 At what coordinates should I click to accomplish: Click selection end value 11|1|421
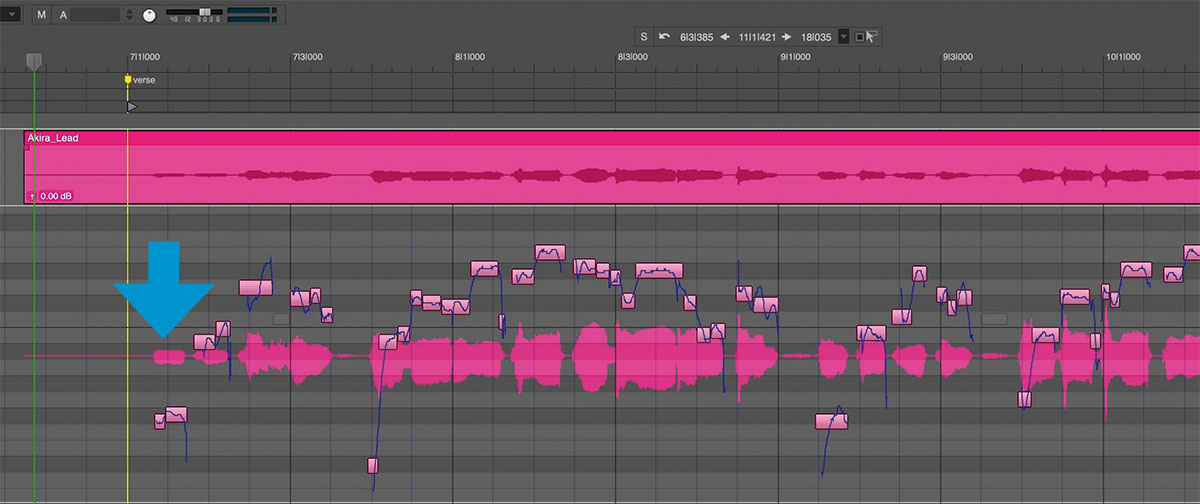(758, 37)
